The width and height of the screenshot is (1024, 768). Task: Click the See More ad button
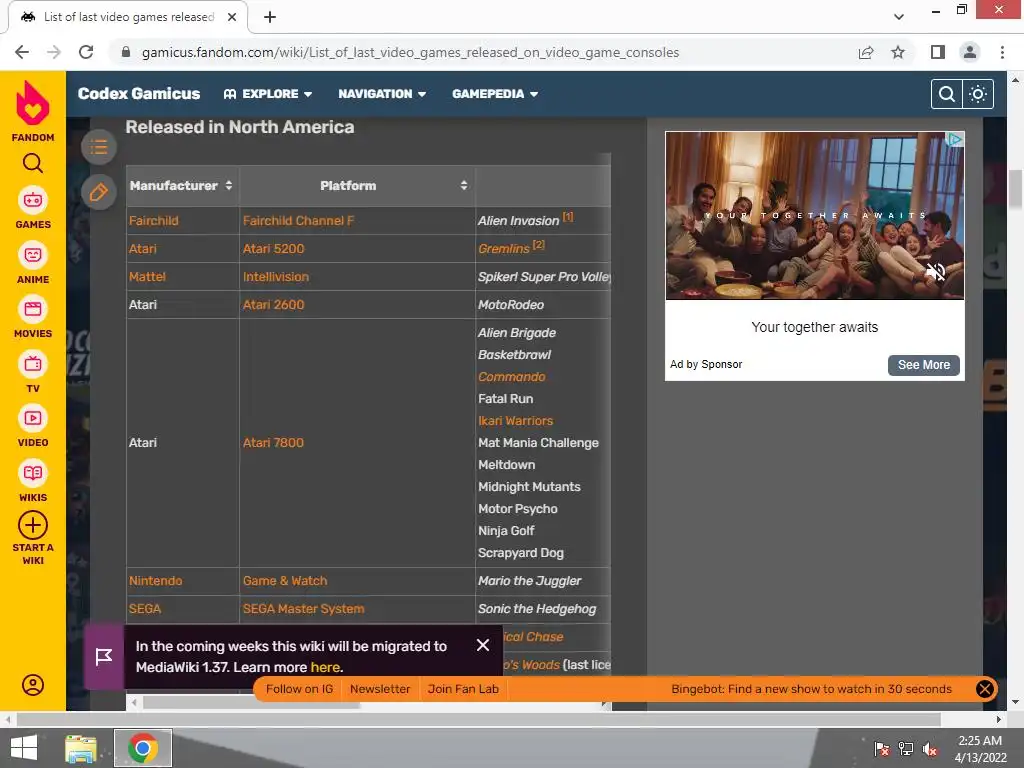pyautogui.click(x=923, y=365)
